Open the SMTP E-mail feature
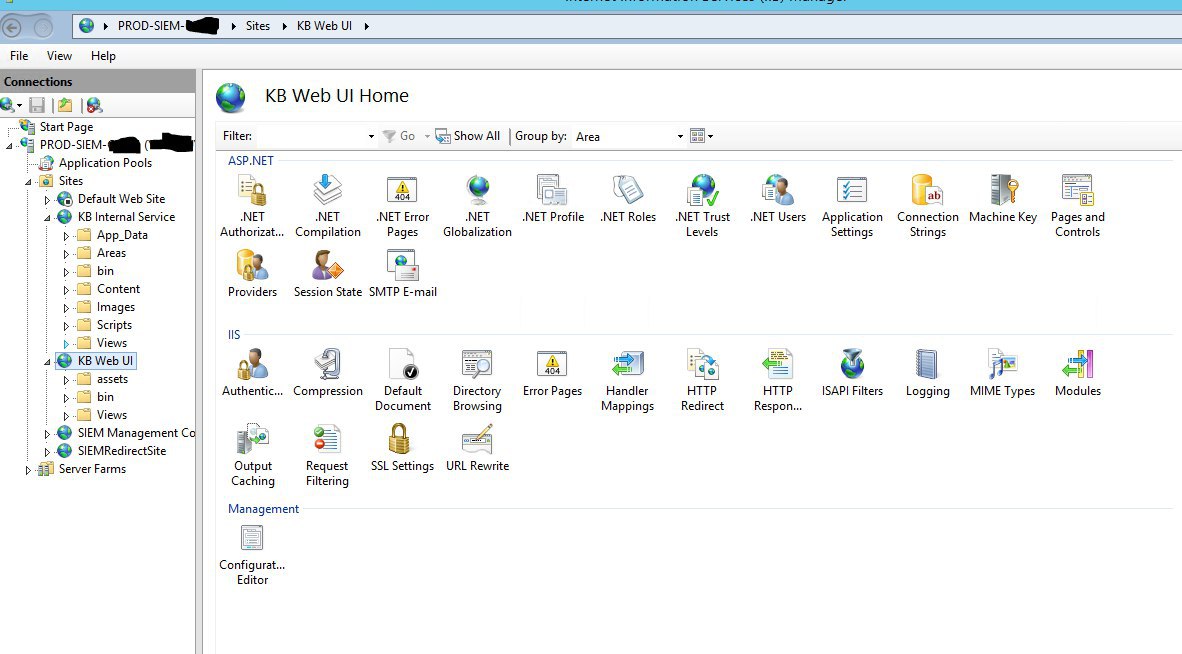The width and height of the screenshot is (1182, 654). click(x=403, y=274)
